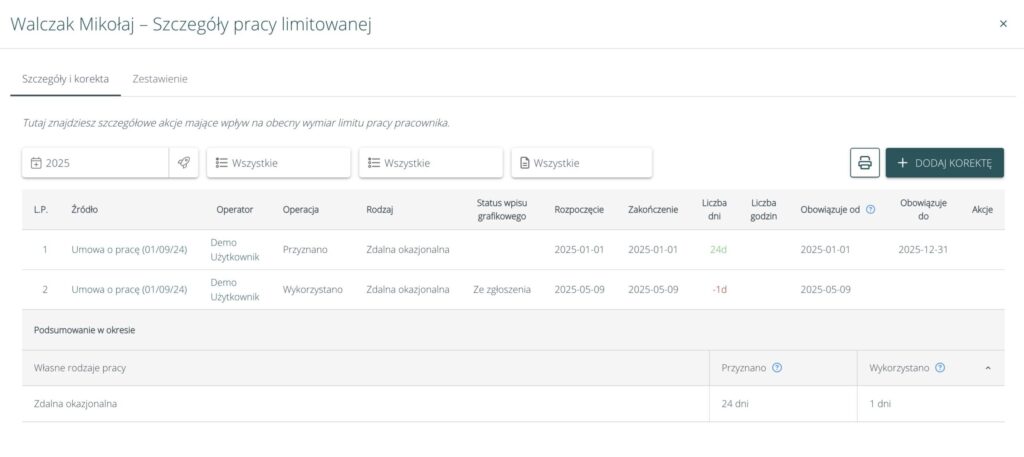Click the calendar icon in the year field
Viewport: 1024px width, 457px height.
coord(36,163)
